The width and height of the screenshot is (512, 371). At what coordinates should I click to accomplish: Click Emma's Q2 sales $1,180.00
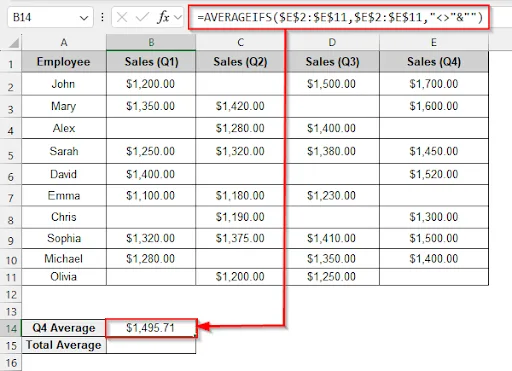[240, 195]
